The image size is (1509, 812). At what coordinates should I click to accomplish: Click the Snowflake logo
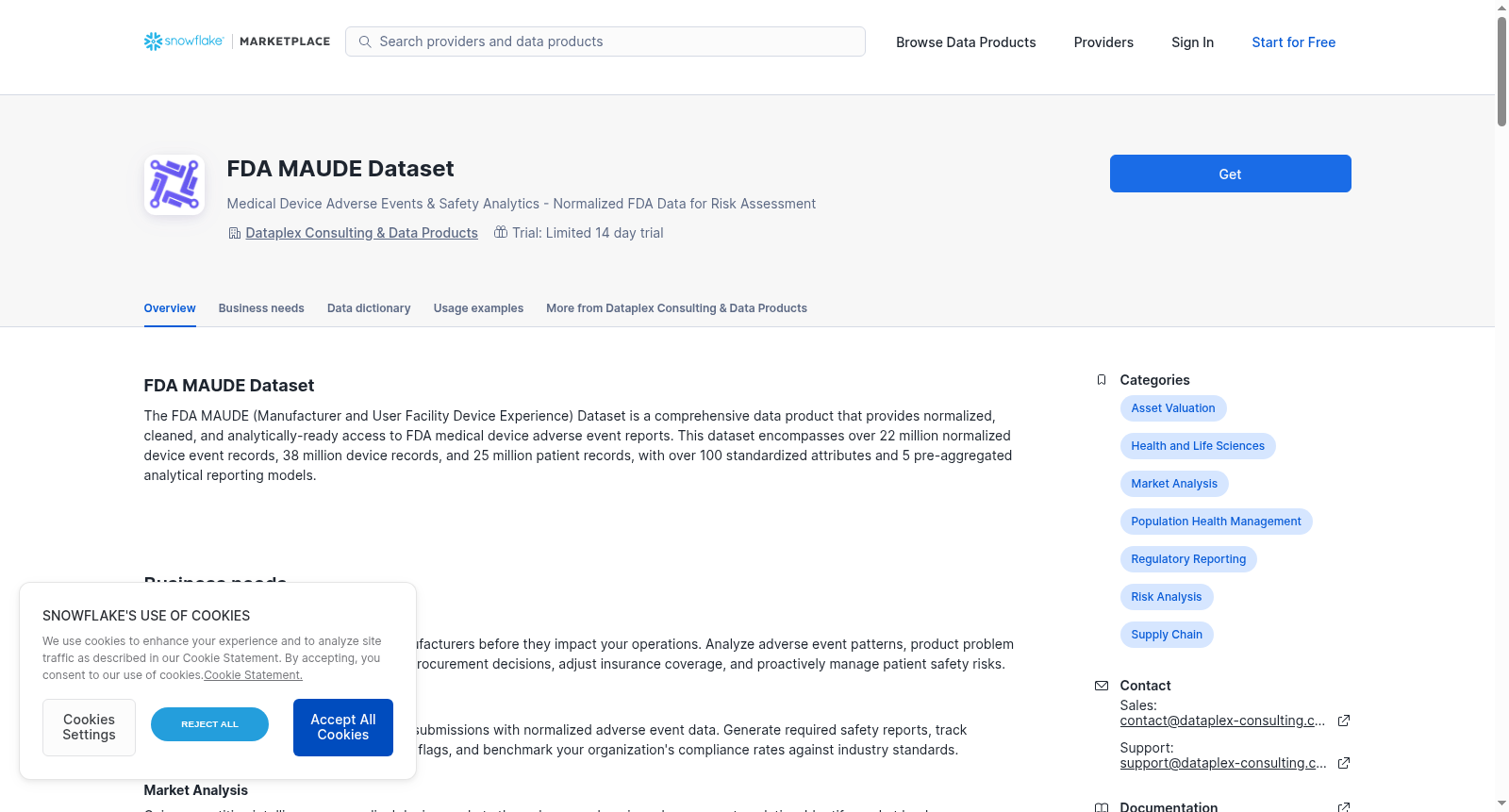[184, 41]
